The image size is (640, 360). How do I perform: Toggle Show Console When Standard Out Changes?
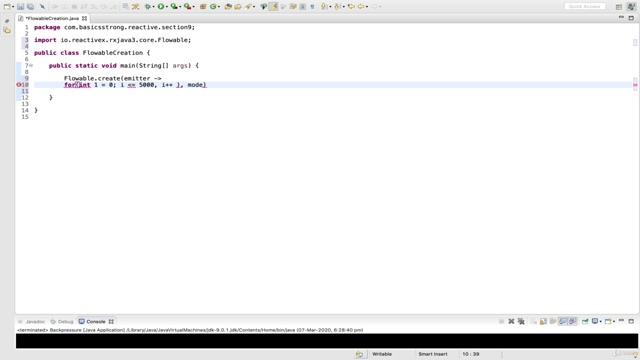tap(563, 322)
